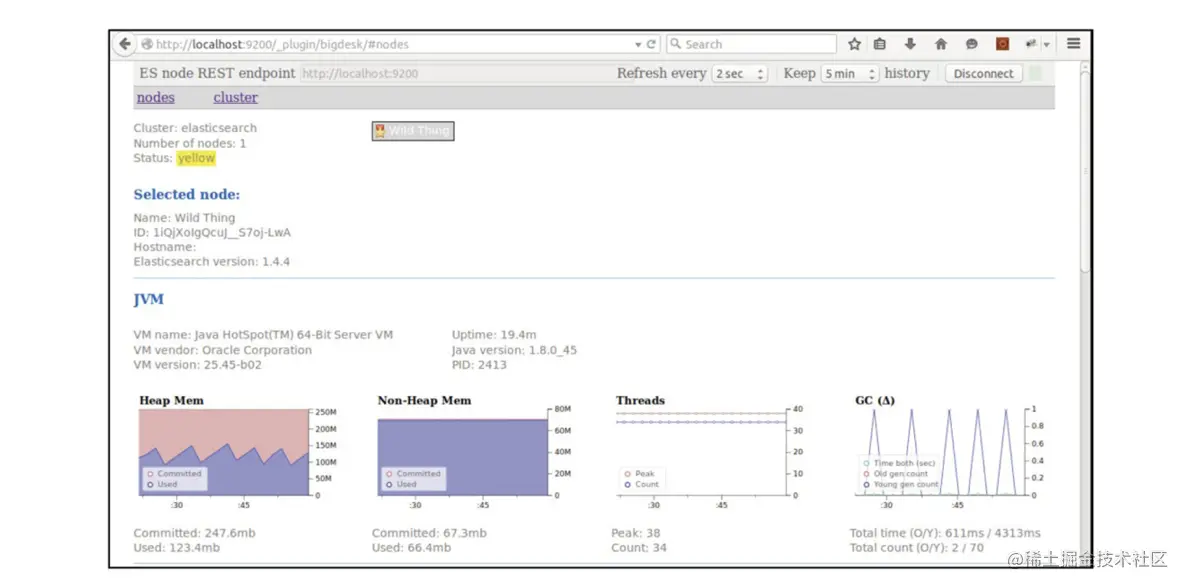Open the Refresh every 2 sec dropdown

click(740, 74)
